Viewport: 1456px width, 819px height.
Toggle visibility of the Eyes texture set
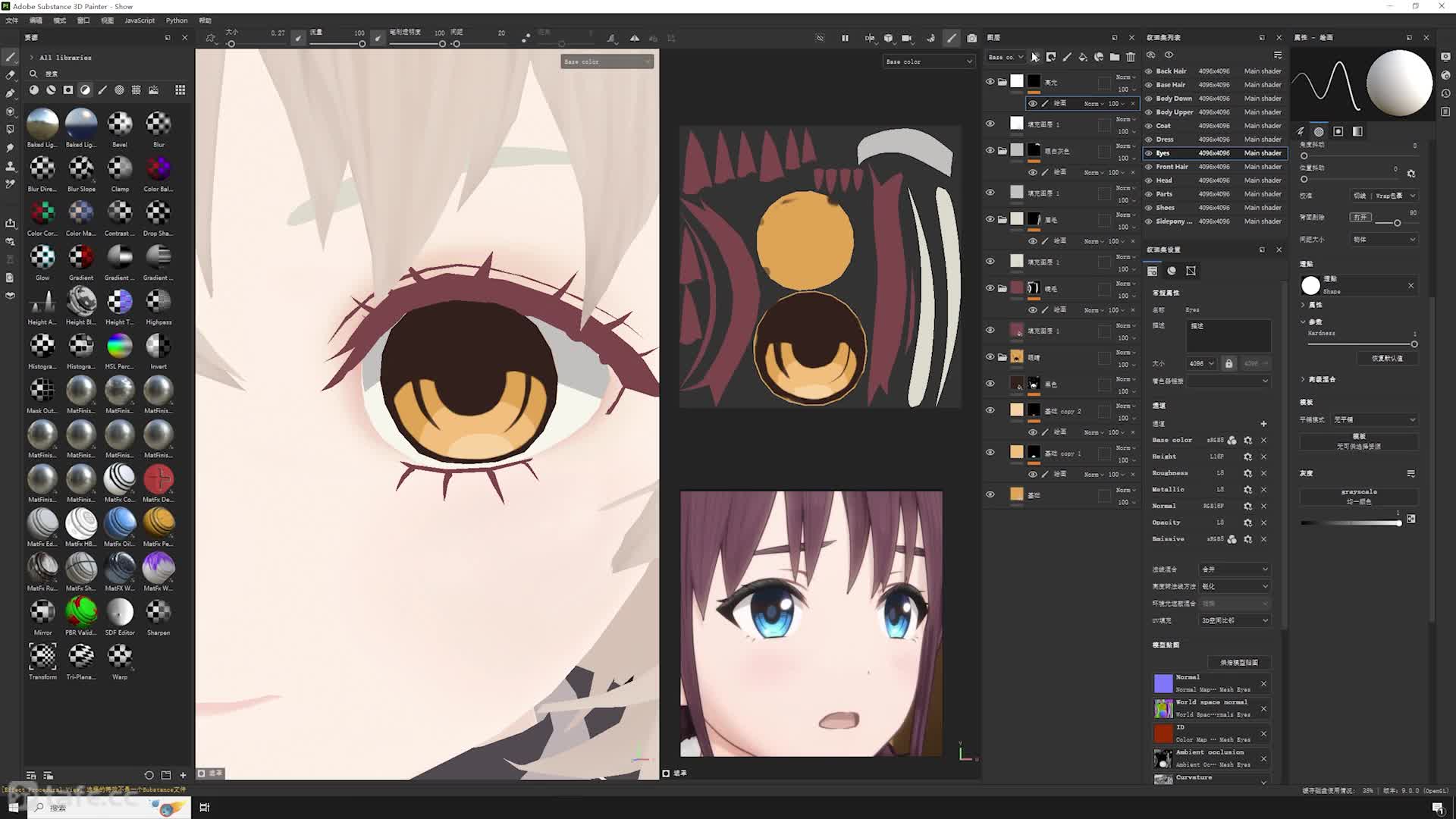pos(1149,153)
